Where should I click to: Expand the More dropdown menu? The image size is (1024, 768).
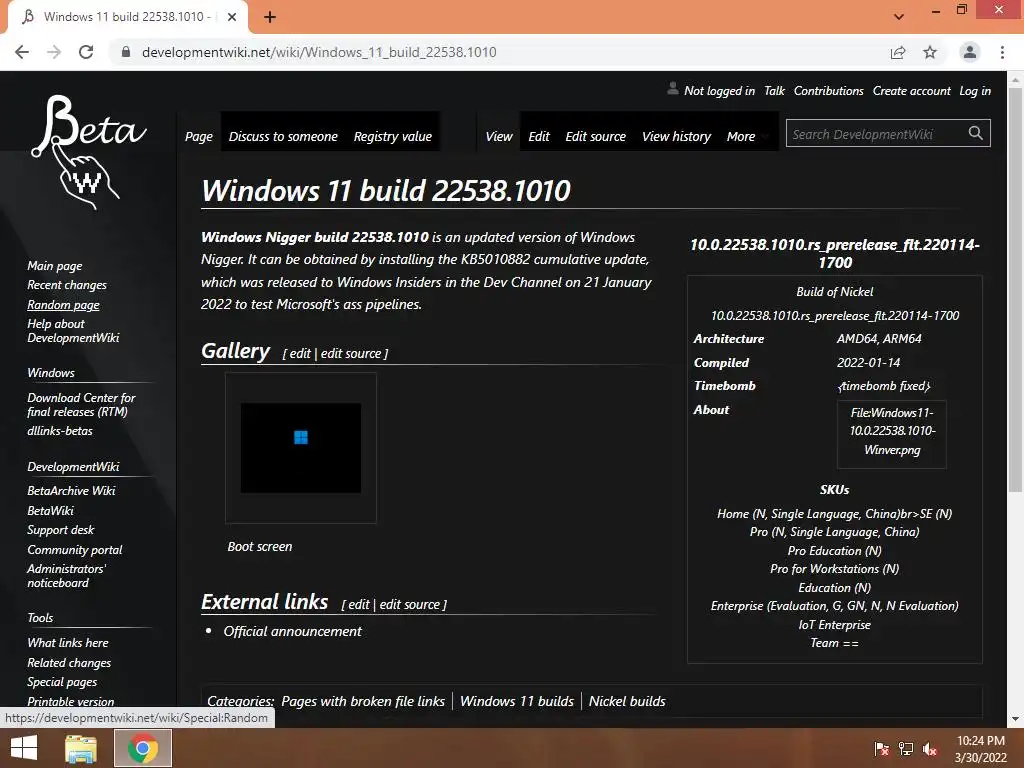point(747,136)
